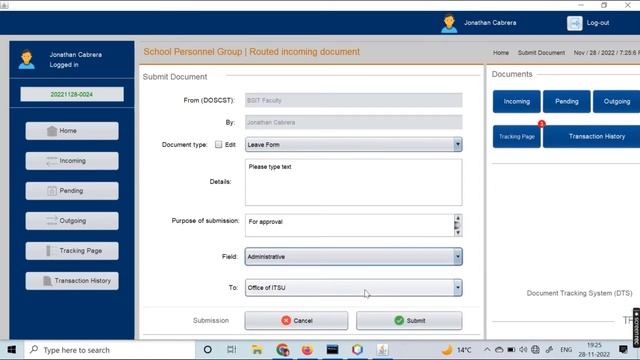640x360 pixels.
Task: Click the sidebar user avatar icon
Action: pyautogui.click(x=27, y=59)
